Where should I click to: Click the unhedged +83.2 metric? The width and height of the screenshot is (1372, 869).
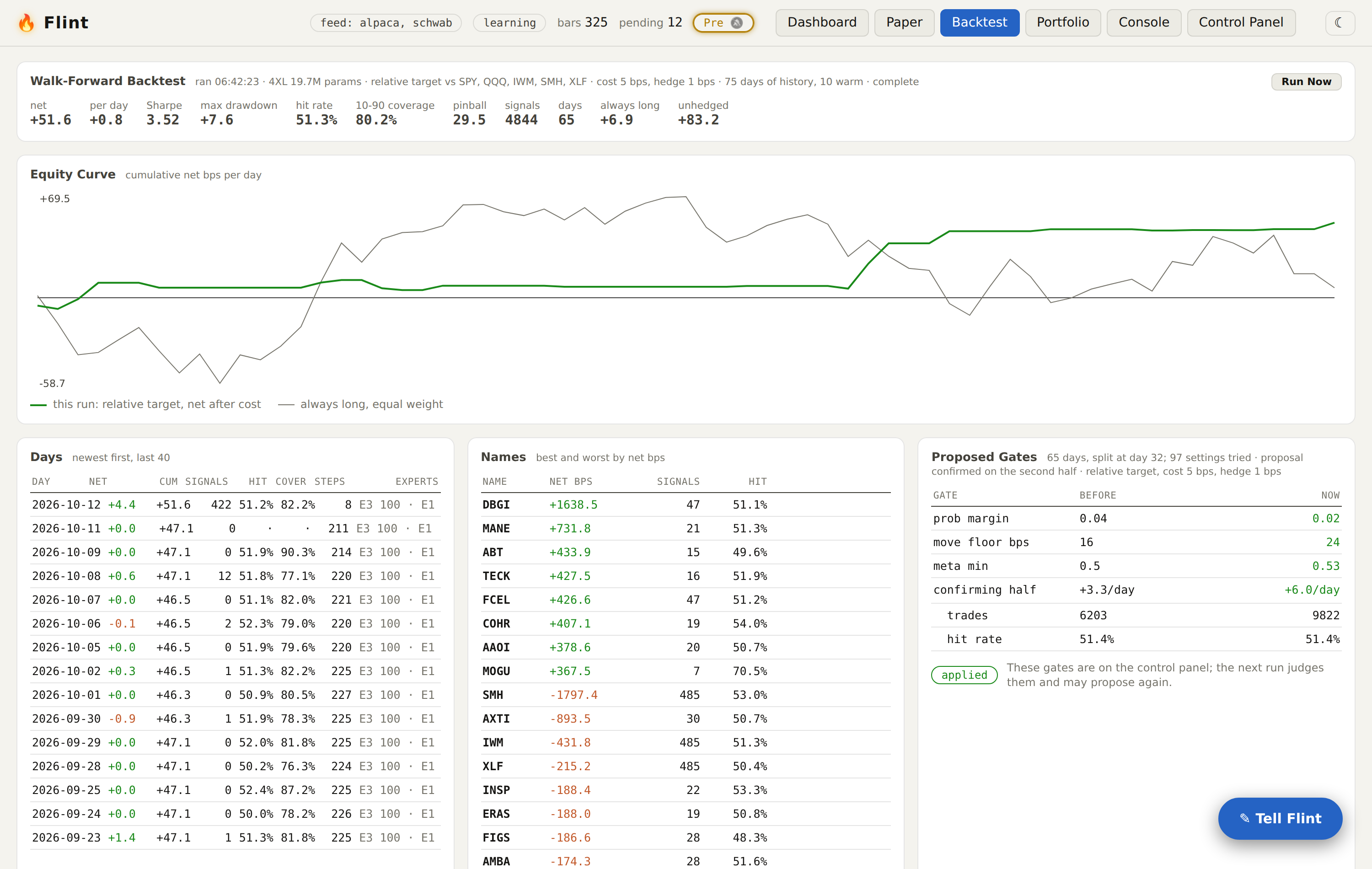[703, 113]
